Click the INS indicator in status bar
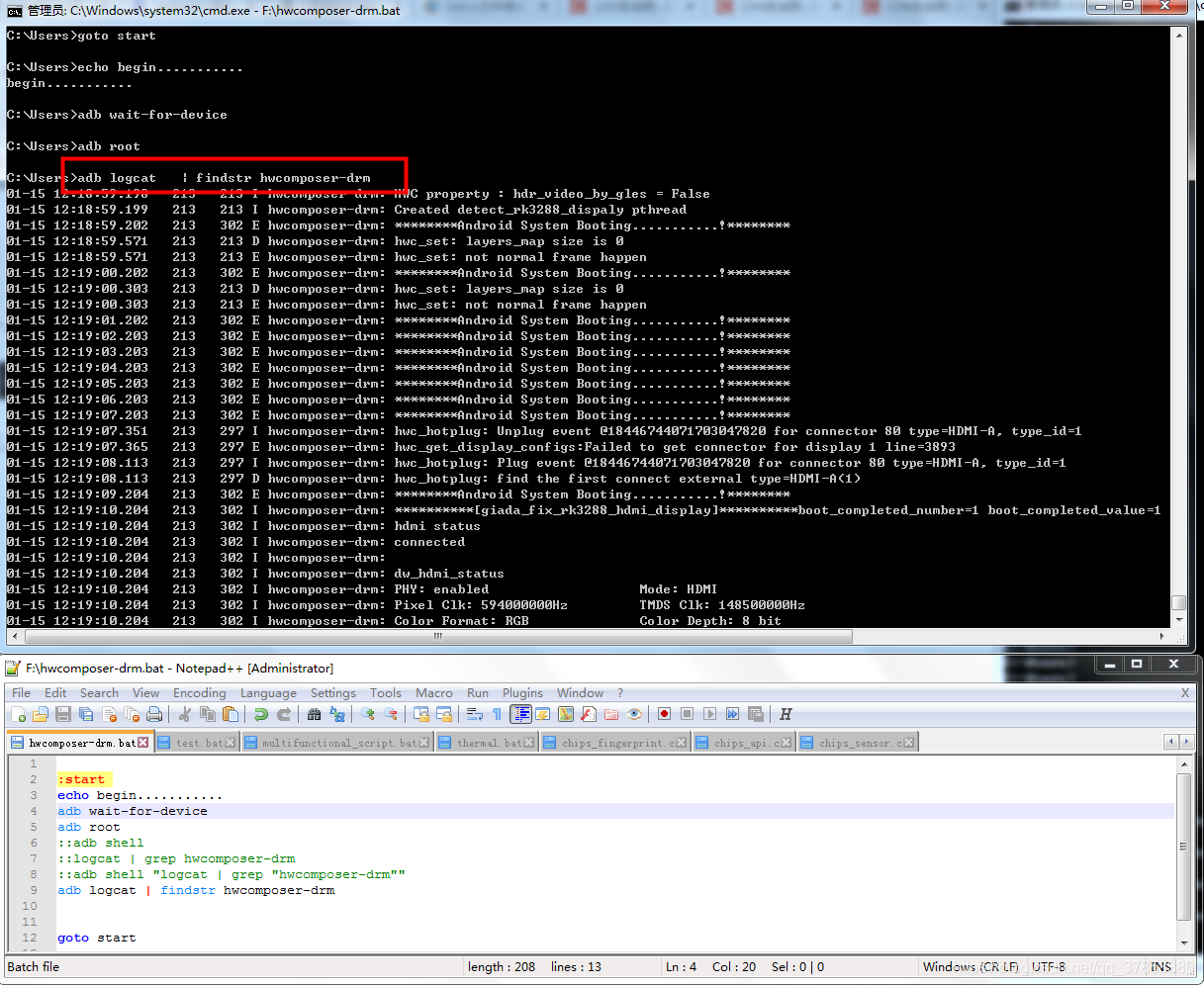This screenshot has width=1204, height=986. 1160,967
